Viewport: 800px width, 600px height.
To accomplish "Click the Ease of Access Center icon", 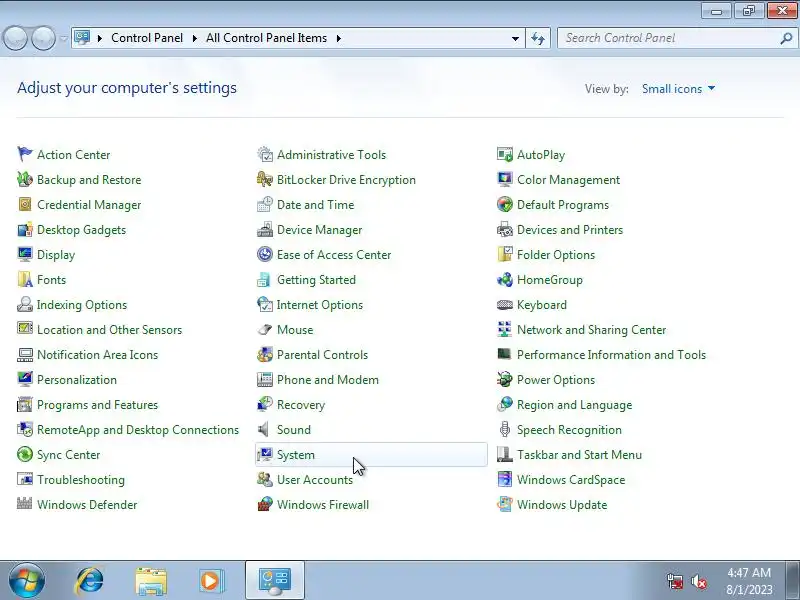I will (265, 254).
